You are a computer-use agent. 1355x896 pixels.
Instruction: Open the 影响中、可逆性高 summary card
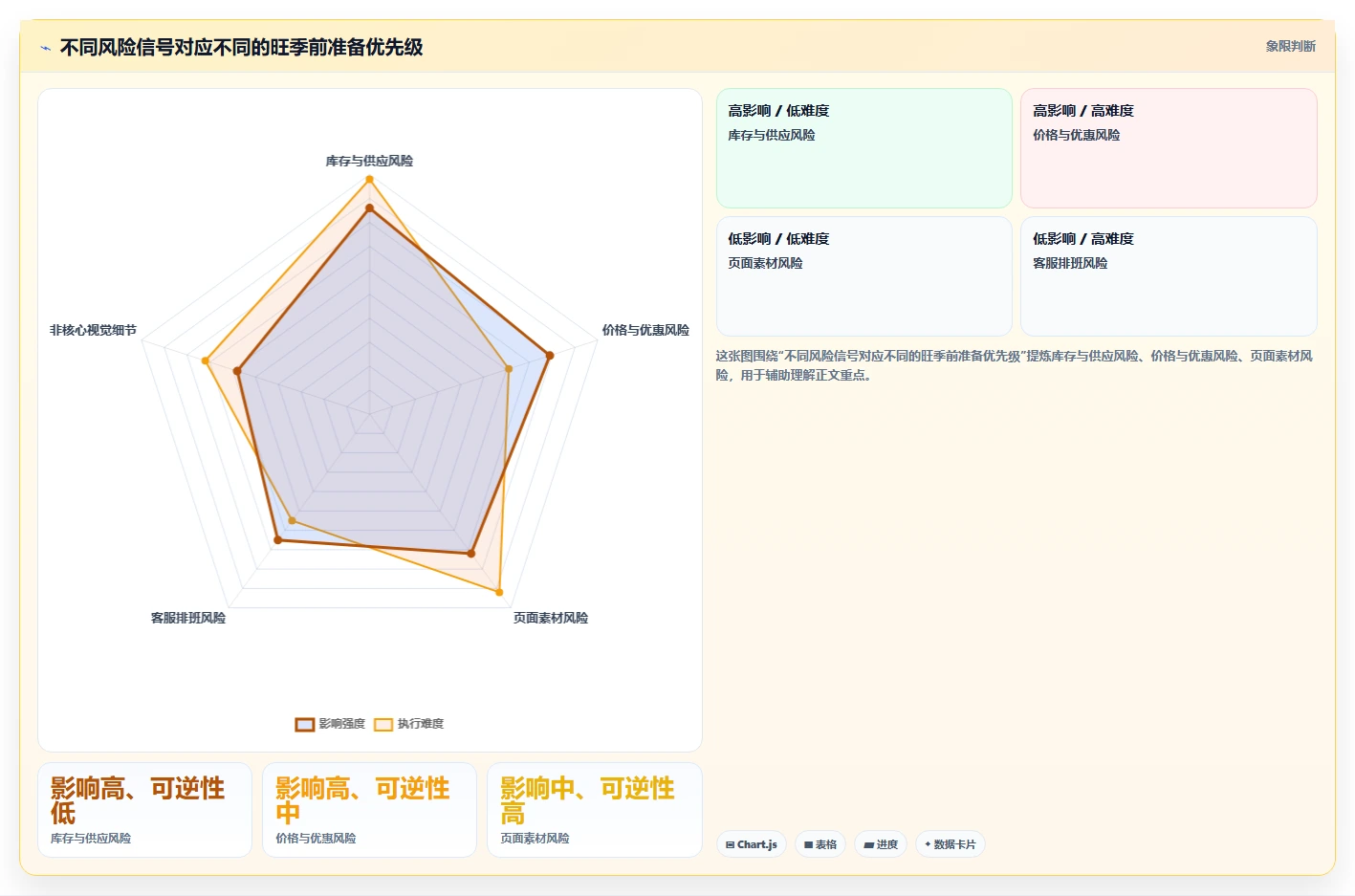595,810
